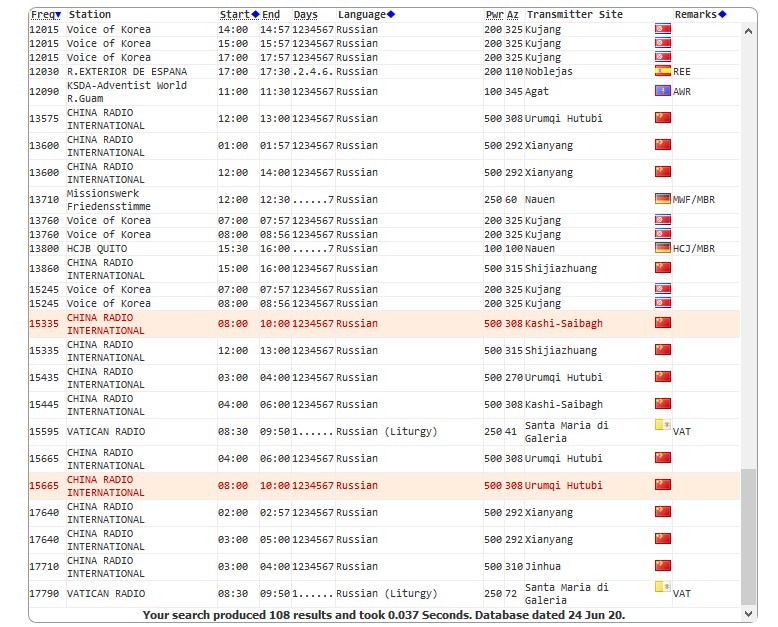Click the North Korea flag in the 12015 14:00 row

click(663, 29)
